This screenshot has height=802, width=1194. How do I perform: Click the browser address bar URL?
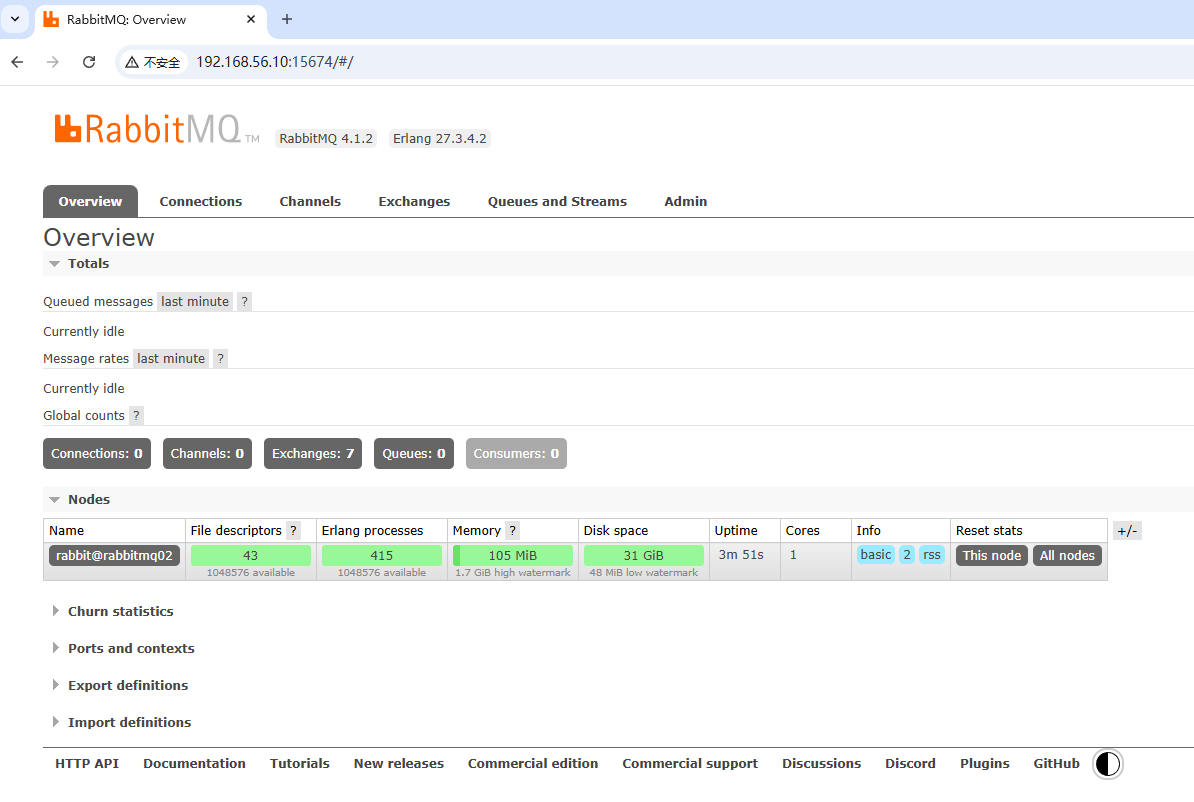coord(275,62)
